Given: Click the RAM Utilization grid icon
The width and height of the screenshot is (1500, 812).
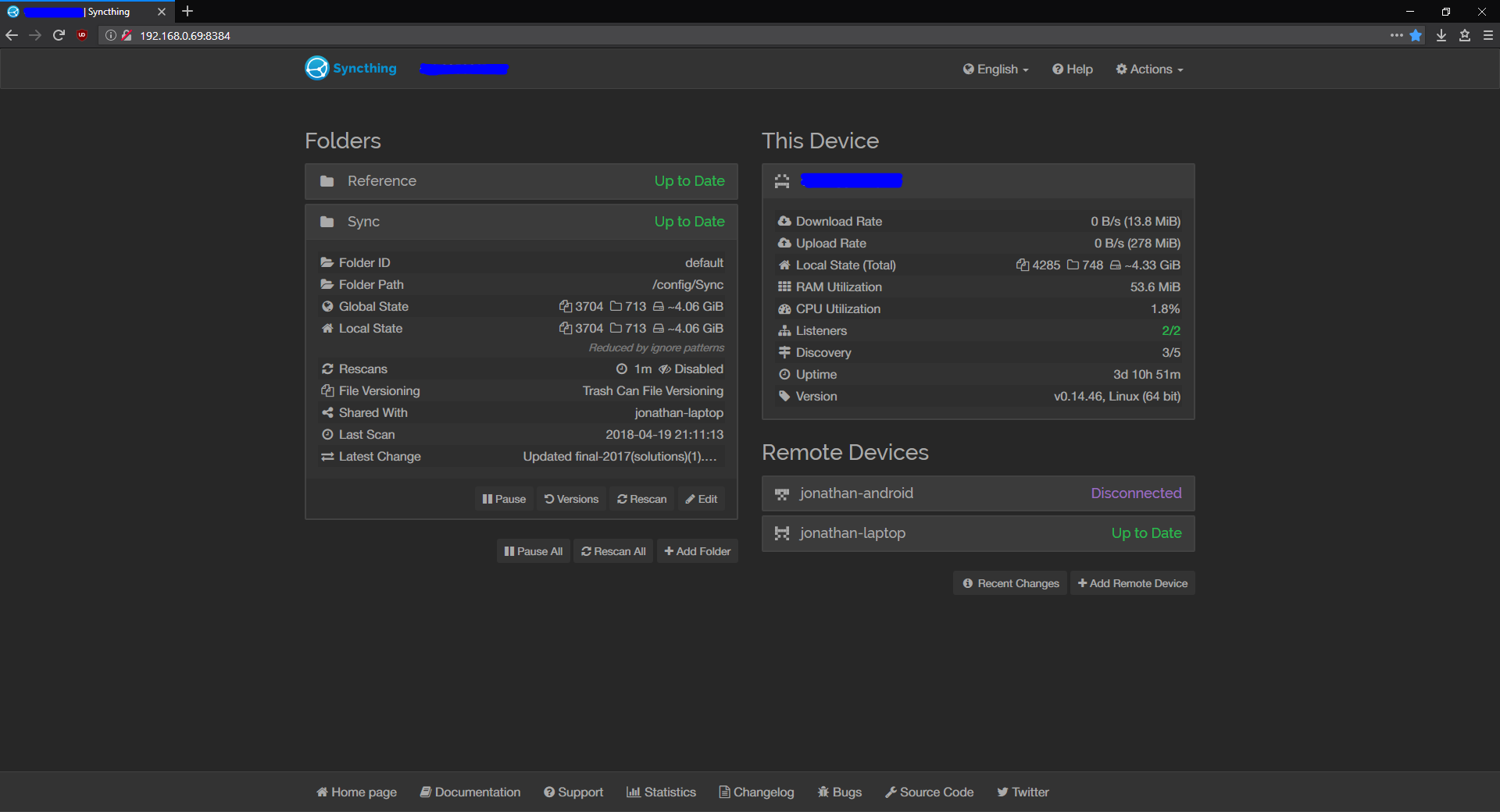Looking at the screenshot, I should click(x=784, y=287).
